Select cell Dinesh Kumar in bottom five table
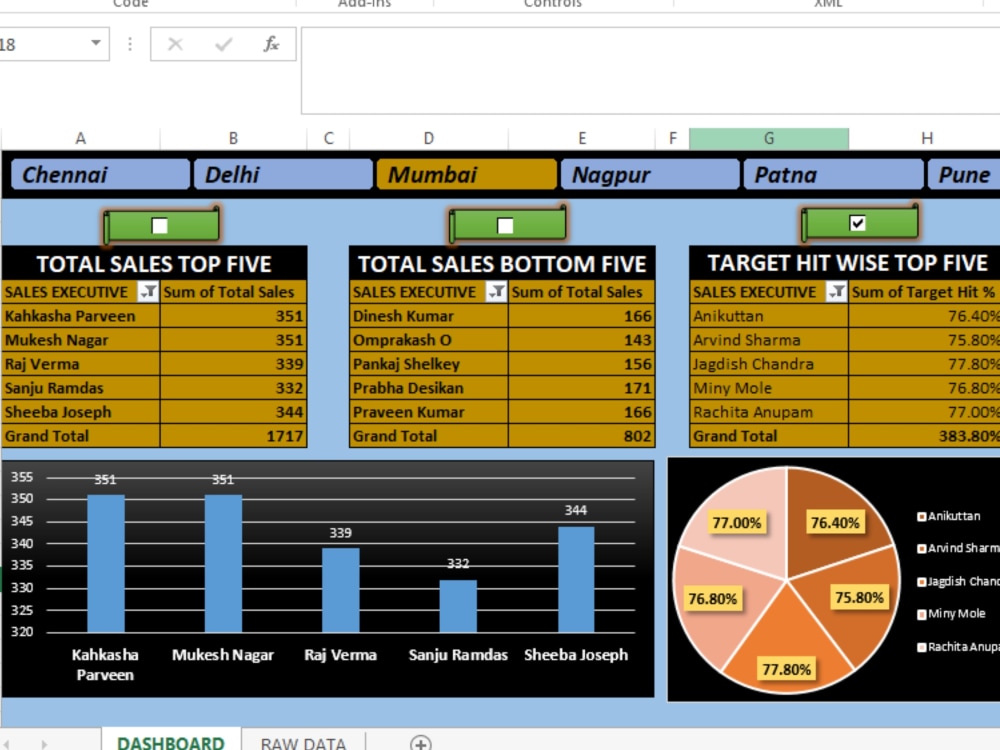Image resolution: width=1000 pixels, height=750 pixels. click(429, 316)
